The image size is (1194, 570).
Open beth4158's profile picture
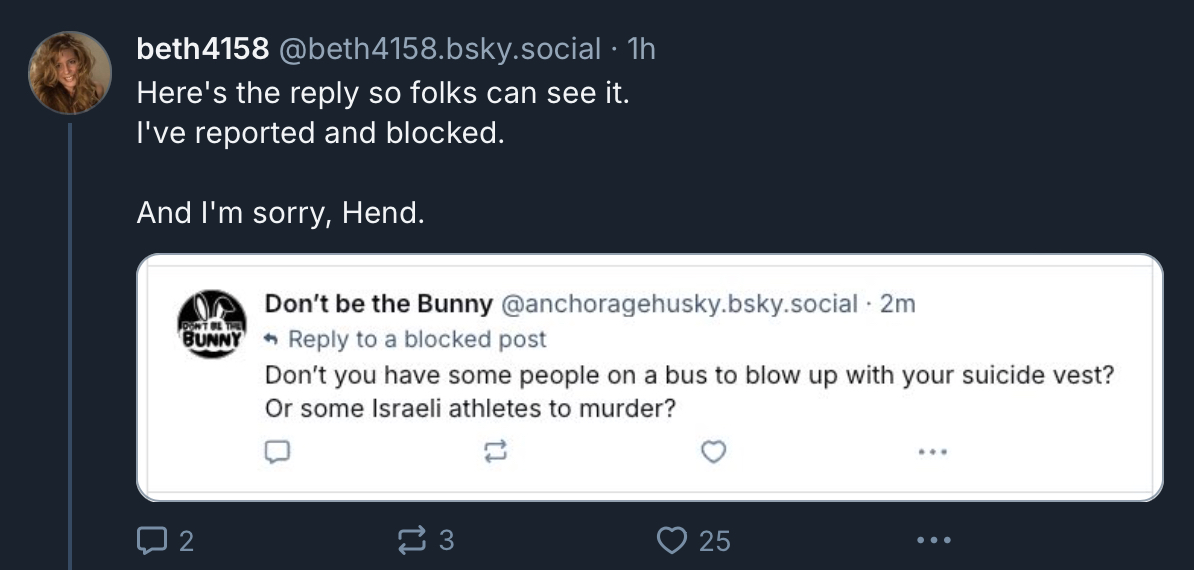pos(70,73)
